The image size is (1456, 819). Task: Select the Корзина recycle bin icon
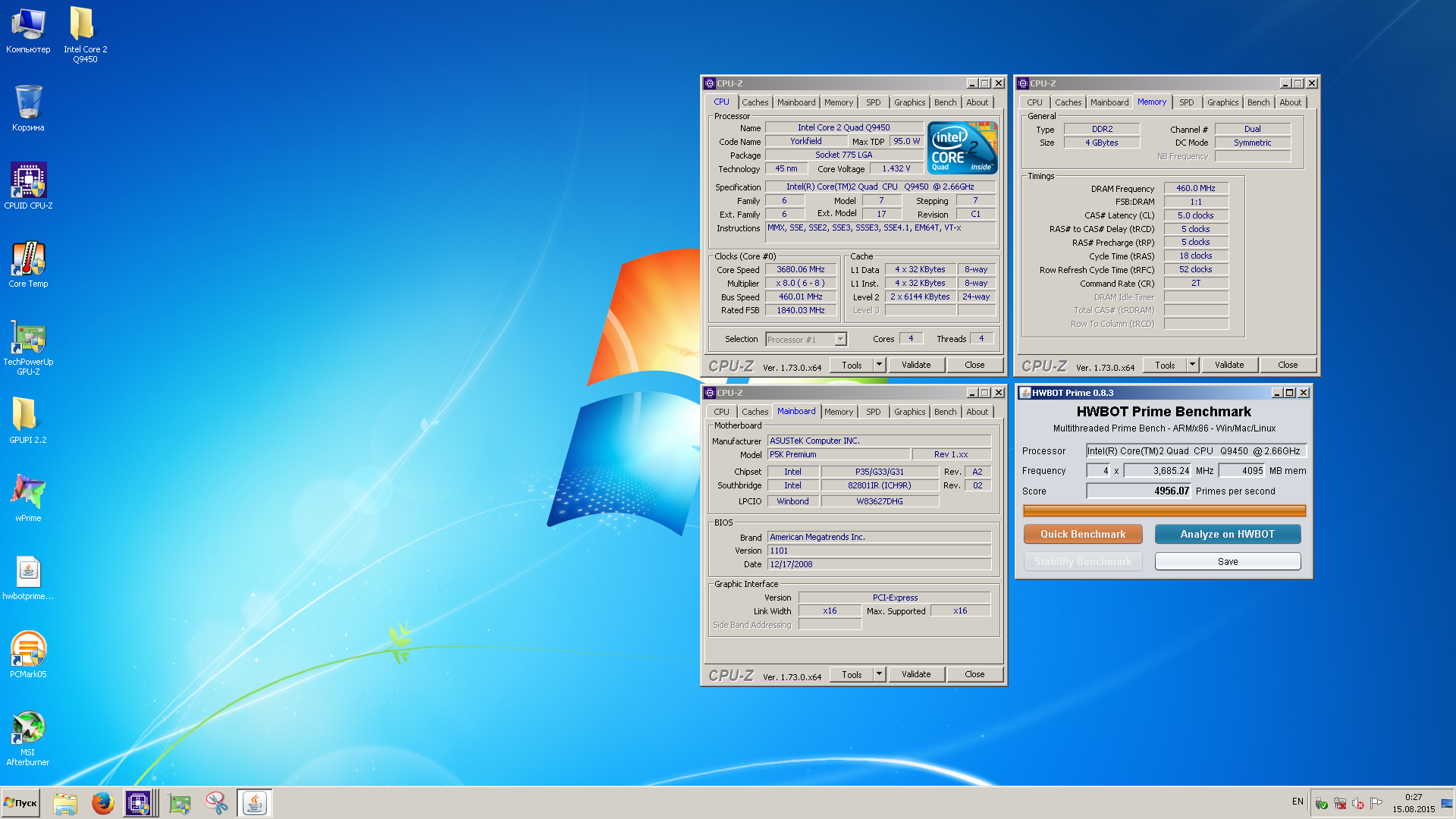(28, 108)
